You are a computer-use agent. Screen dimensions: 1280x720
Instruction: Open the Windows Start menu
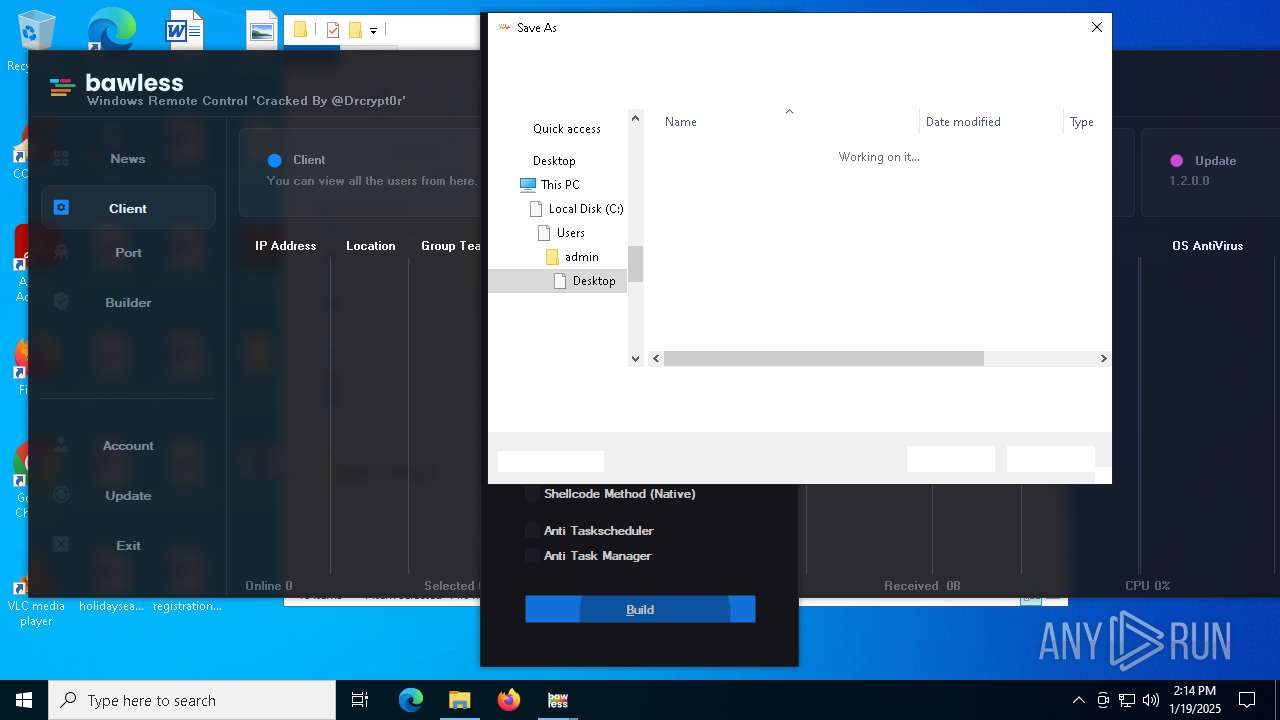click(24, 700)
